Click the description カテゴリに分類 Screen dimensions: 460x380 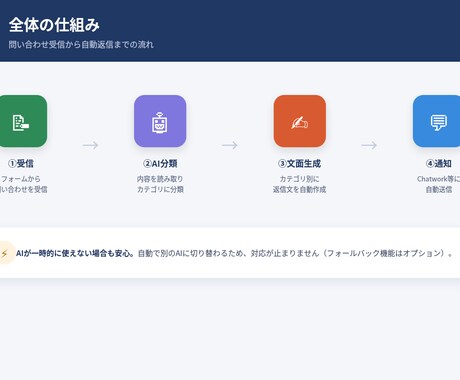pos(160,189)
